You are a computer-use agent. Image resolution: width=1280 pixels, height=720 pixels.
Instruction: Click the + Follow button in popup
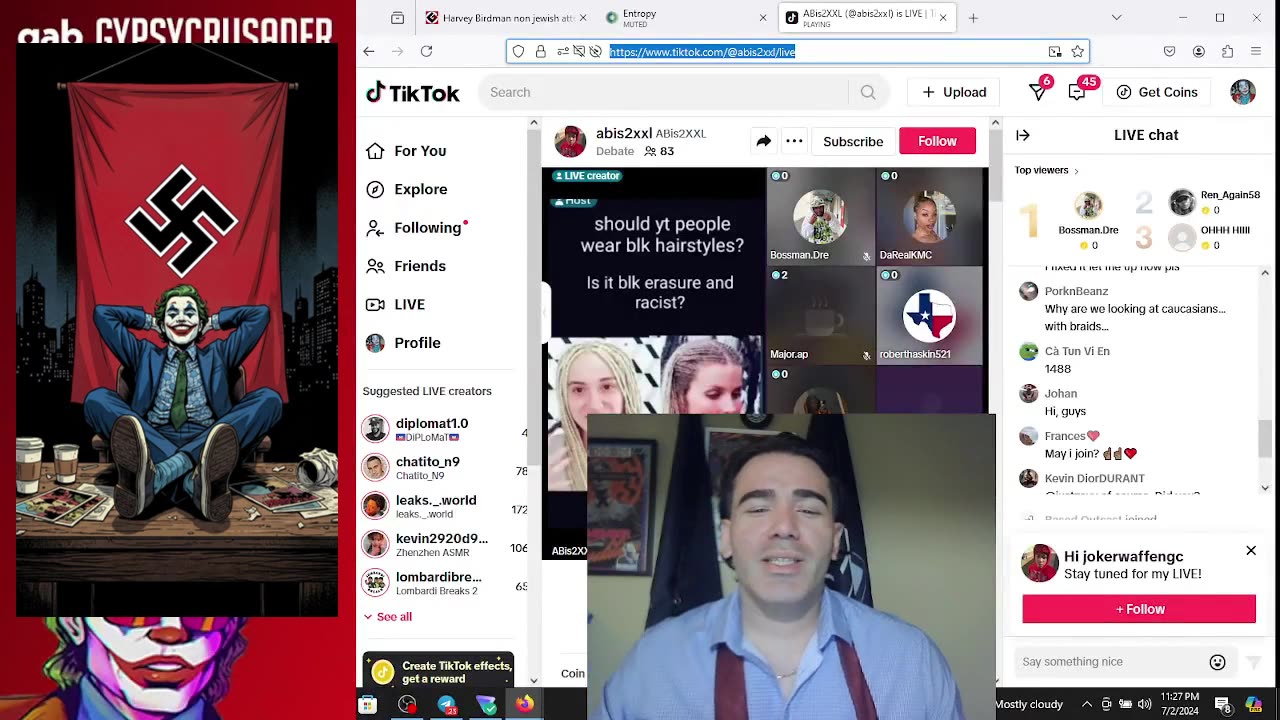point(1139,609)
